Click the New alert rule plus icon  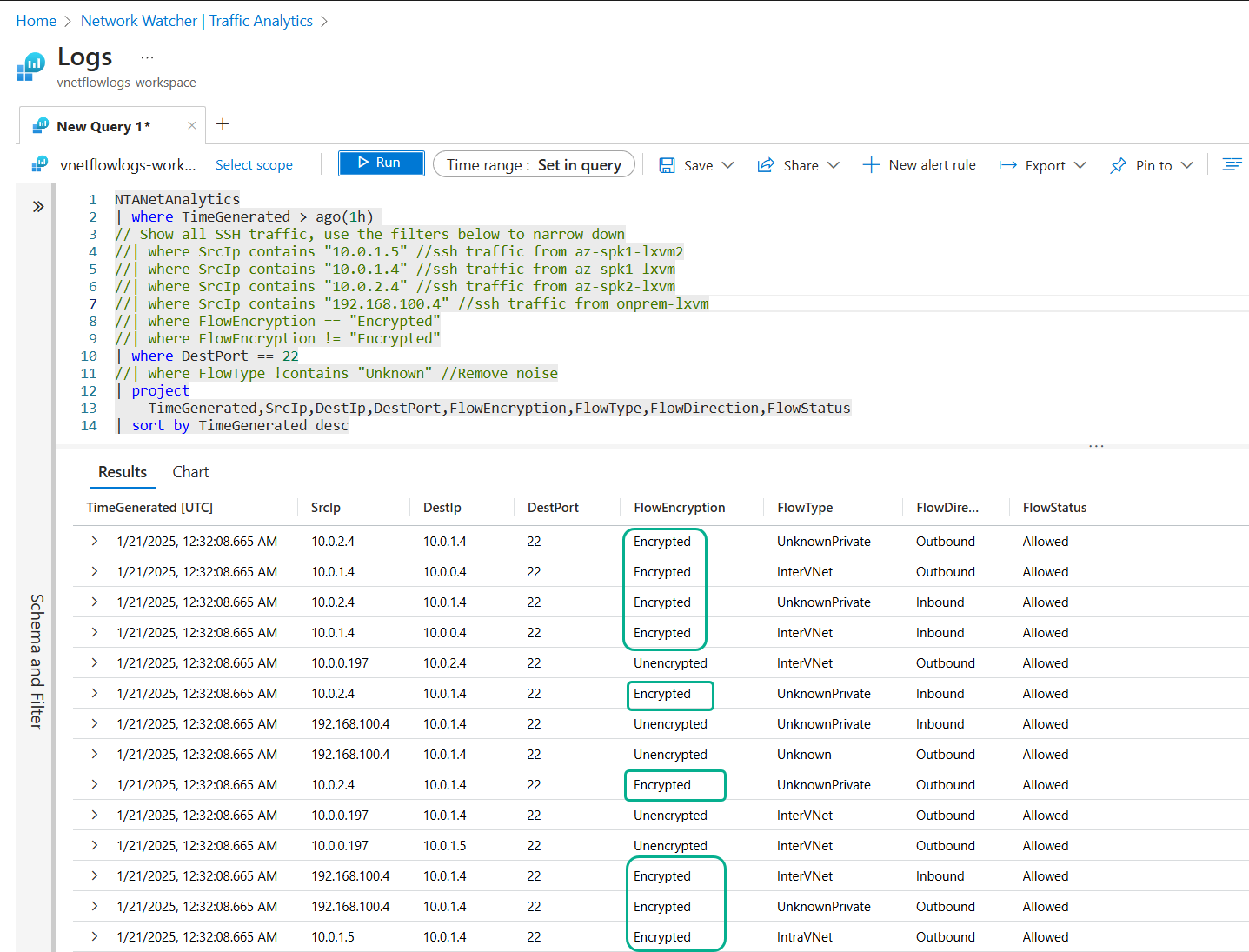[x=871, y=164]
